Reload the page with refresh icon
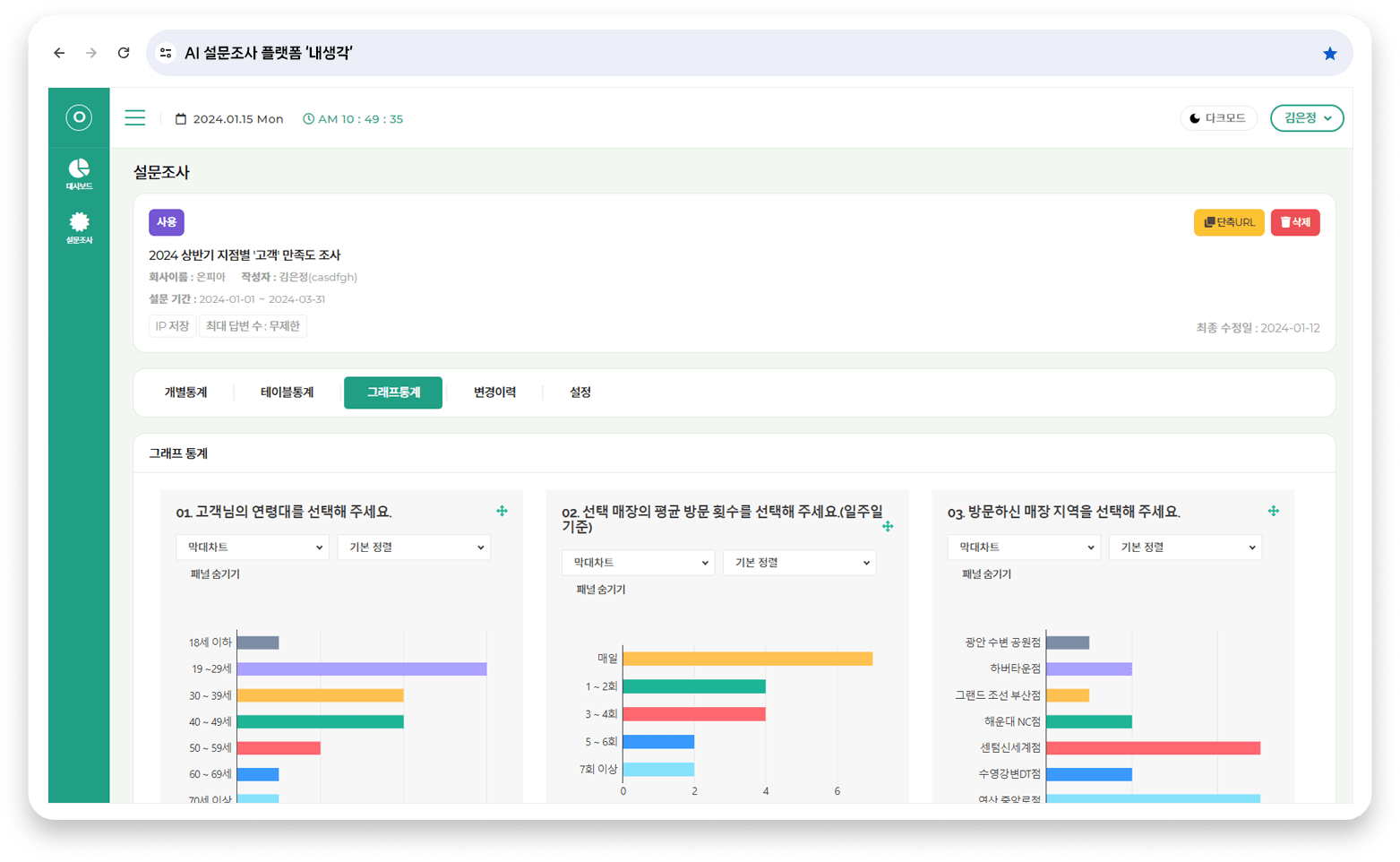1400x862 pixels. (124, 53)
